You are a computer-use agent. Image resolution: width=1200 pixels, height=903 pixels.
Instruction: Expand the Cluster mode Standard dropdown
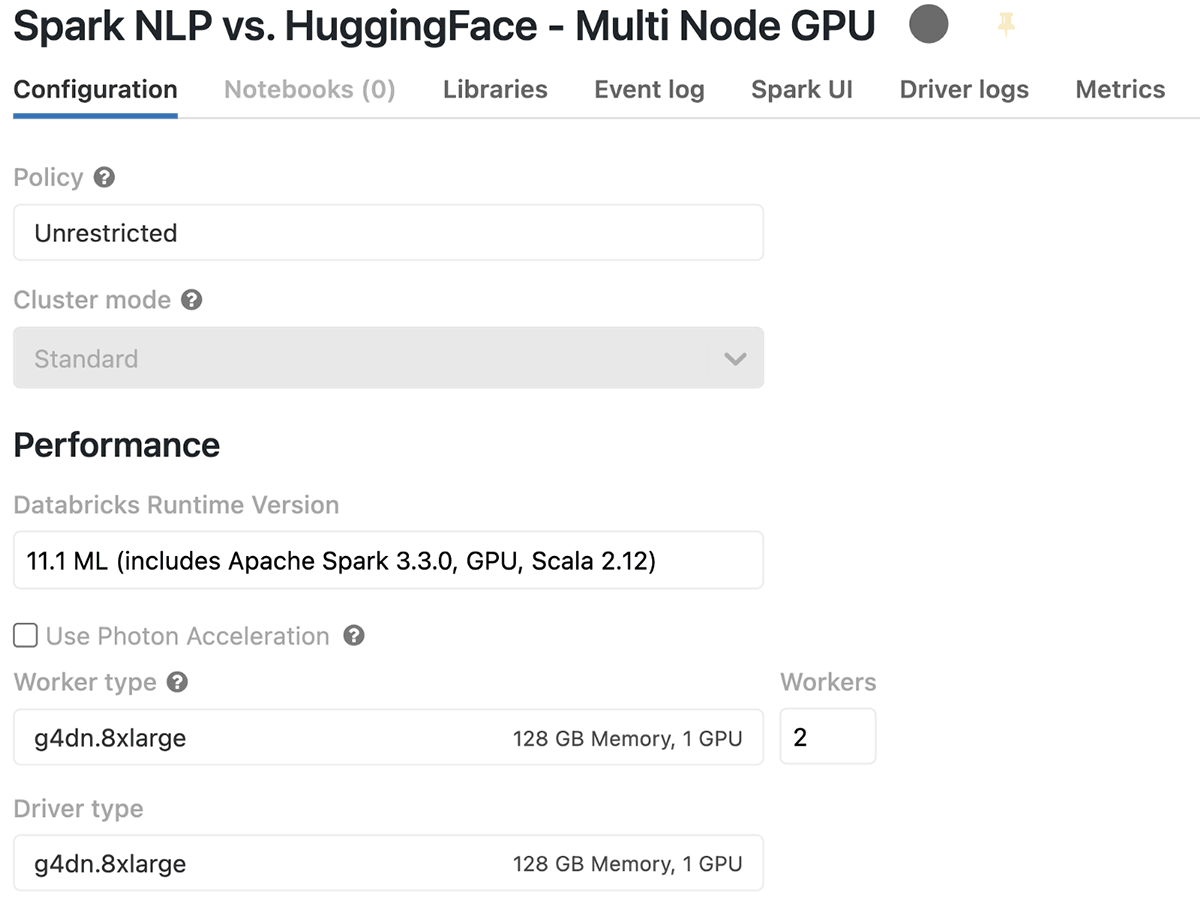coord(735,358)
